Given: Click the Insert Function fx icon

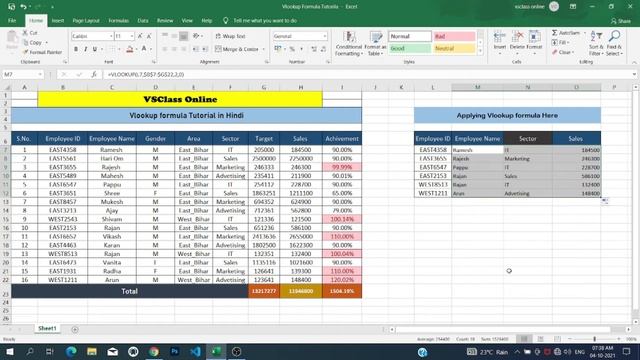Looking at the screenshot, I should click(x=94, y=74).
